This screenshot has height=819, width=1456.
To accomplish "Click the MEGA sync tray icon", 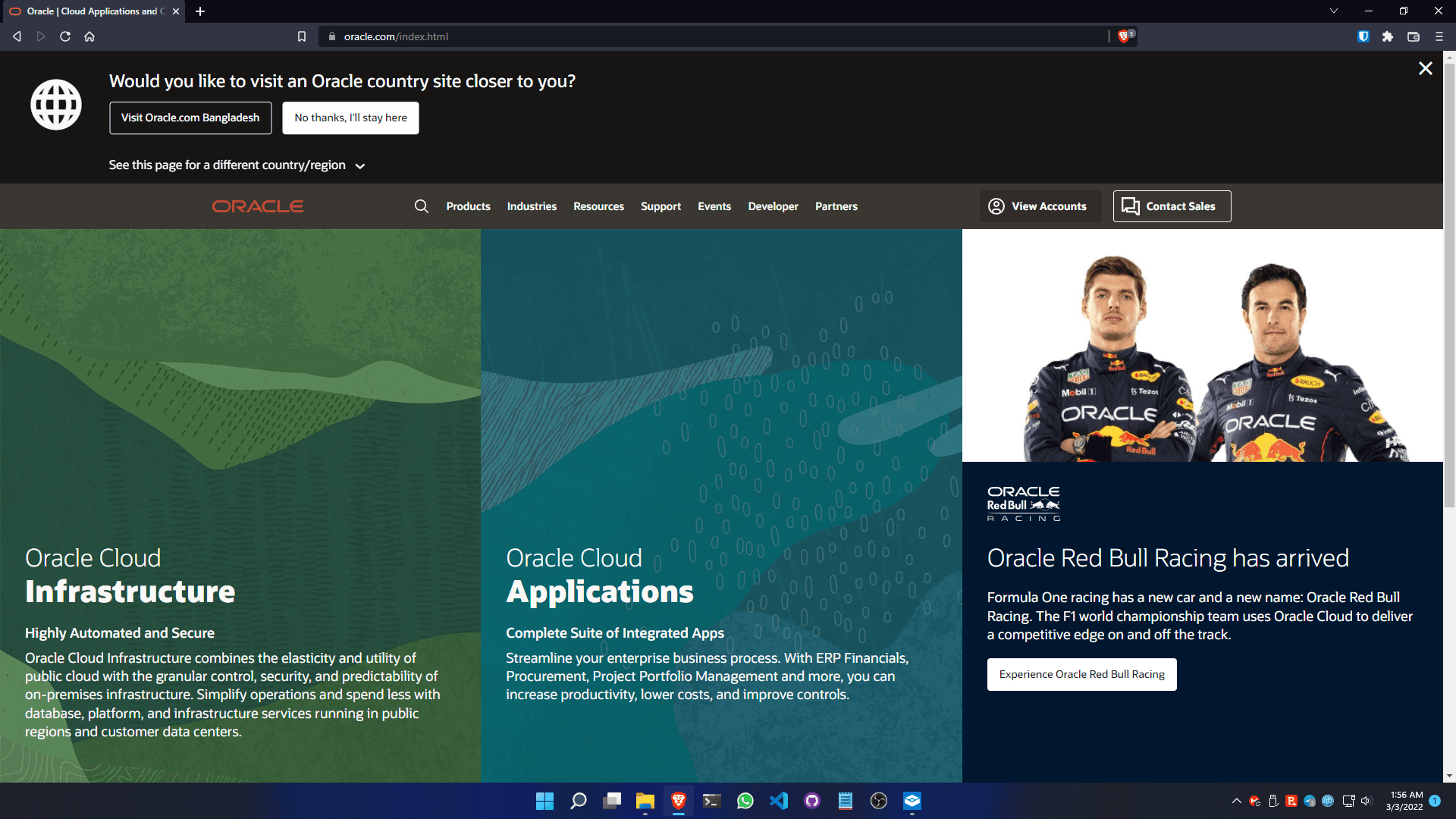I will pyautogui.click(x=1255, y=801).
